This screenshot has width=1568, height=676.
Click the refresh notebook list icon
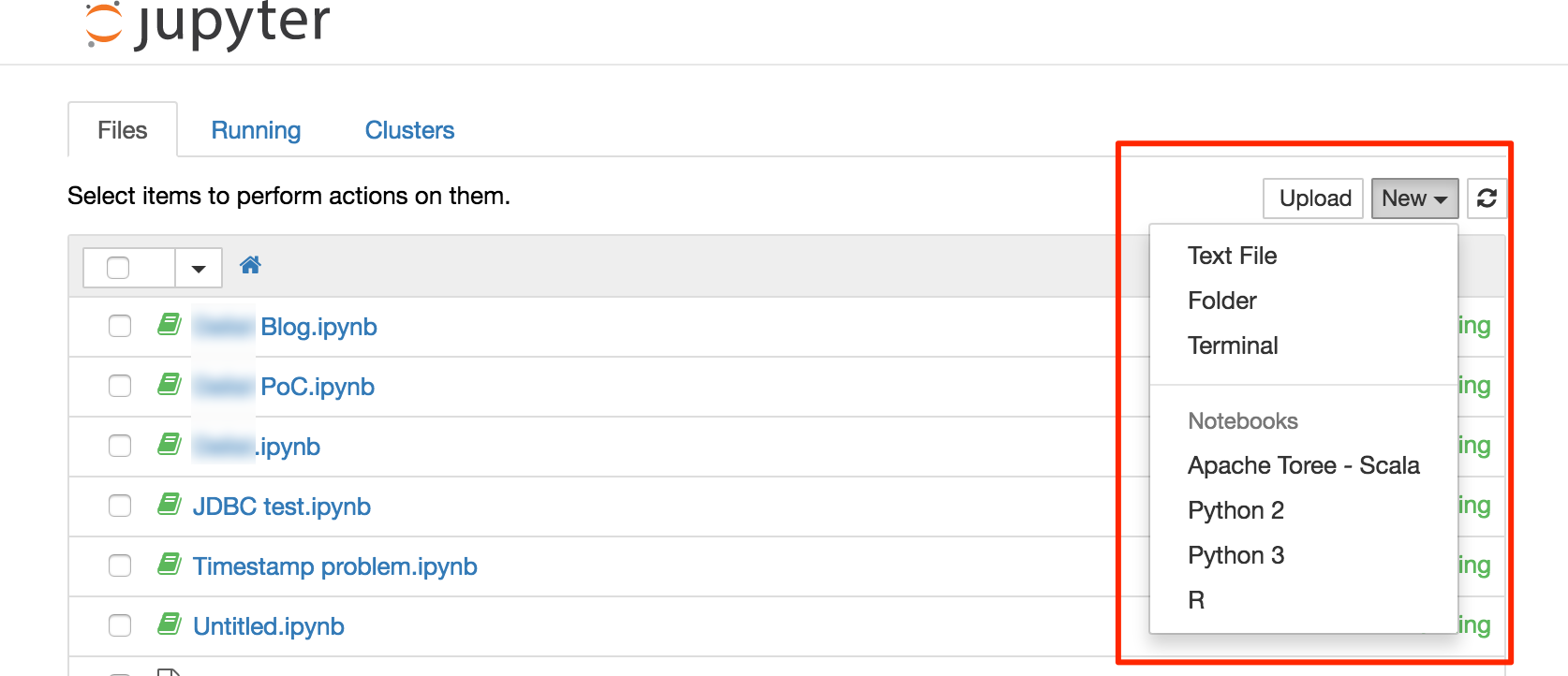[1487, 198]
